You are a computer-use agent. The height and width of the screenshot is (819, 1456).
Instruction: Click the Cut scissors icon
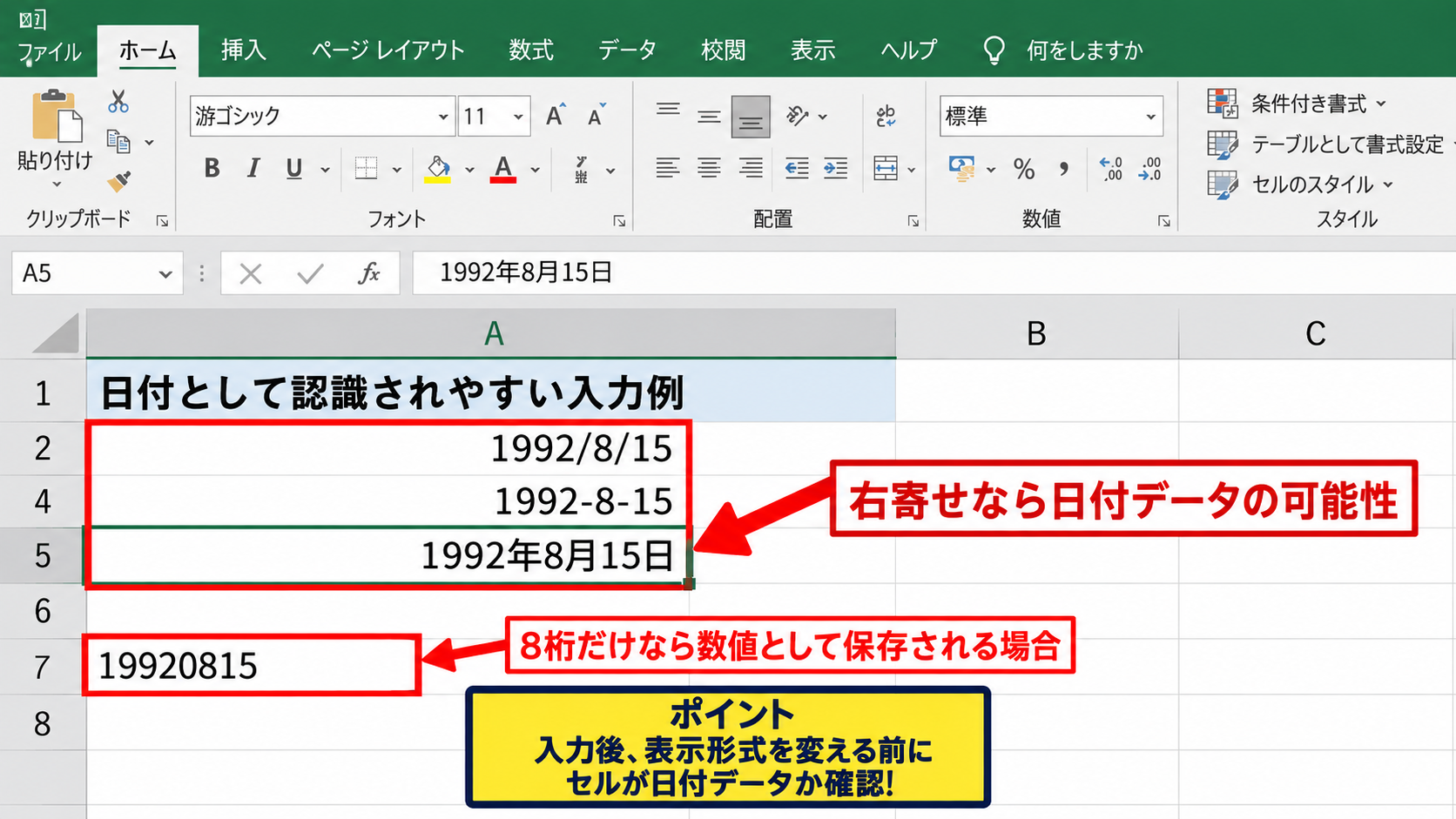click(x=118, y=102)
